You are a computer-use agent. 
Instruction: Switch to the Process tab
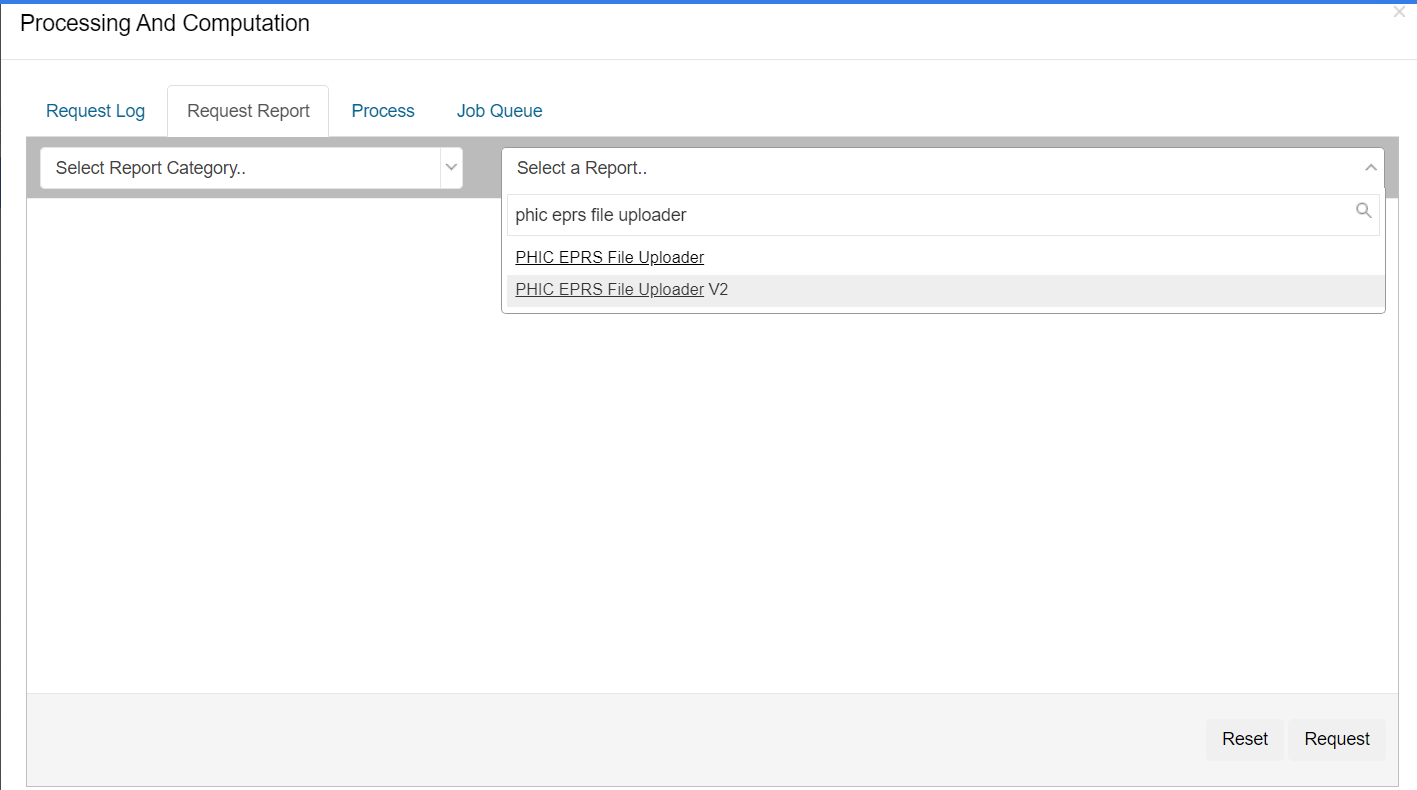coord(383,111)
